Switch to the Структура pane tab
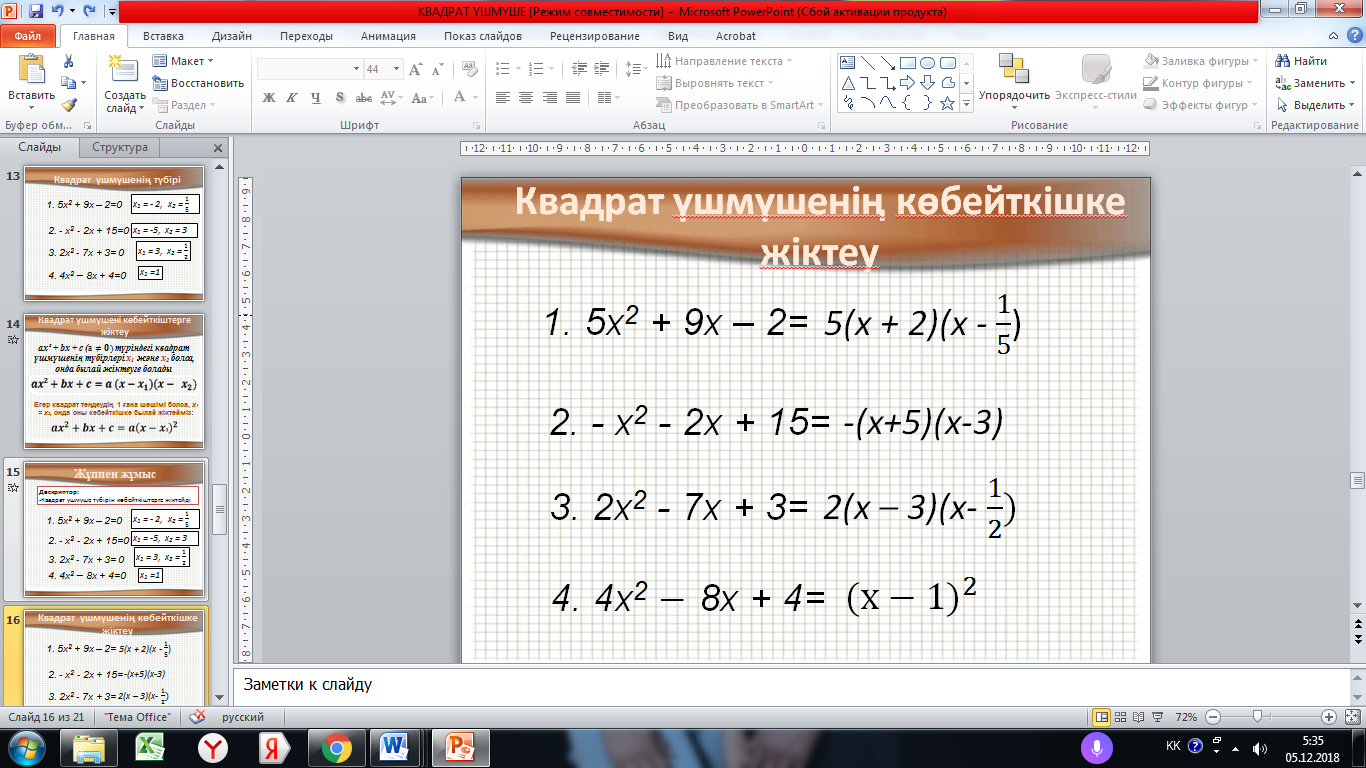 pos(120,147)
